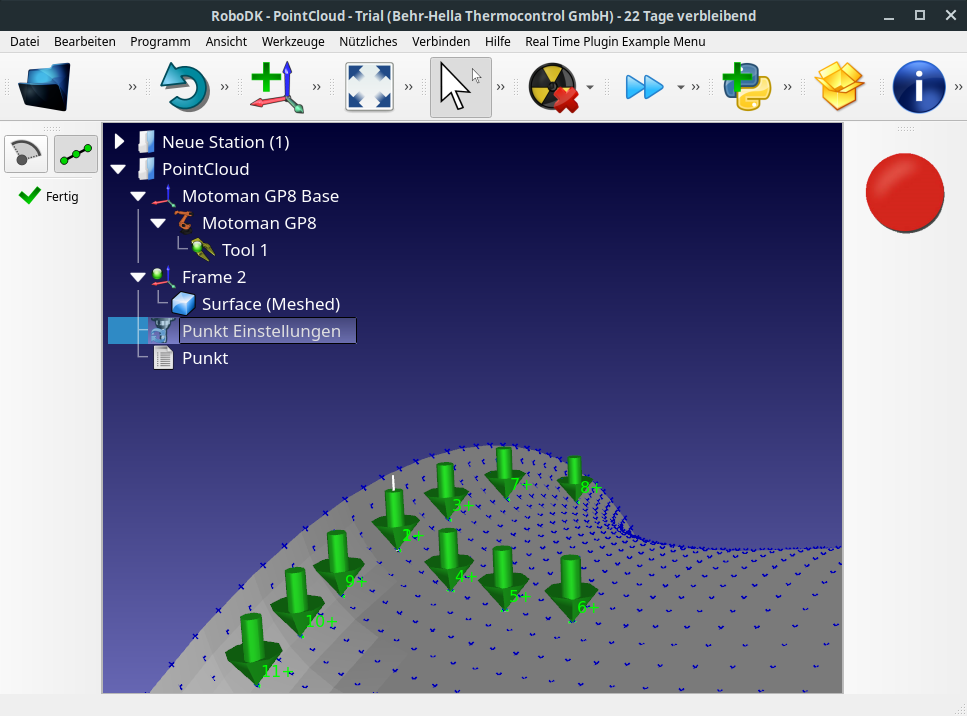Toggle the gauge button in left panel
This screenshot has height=716, width=967.
click(x=26, y=154)
